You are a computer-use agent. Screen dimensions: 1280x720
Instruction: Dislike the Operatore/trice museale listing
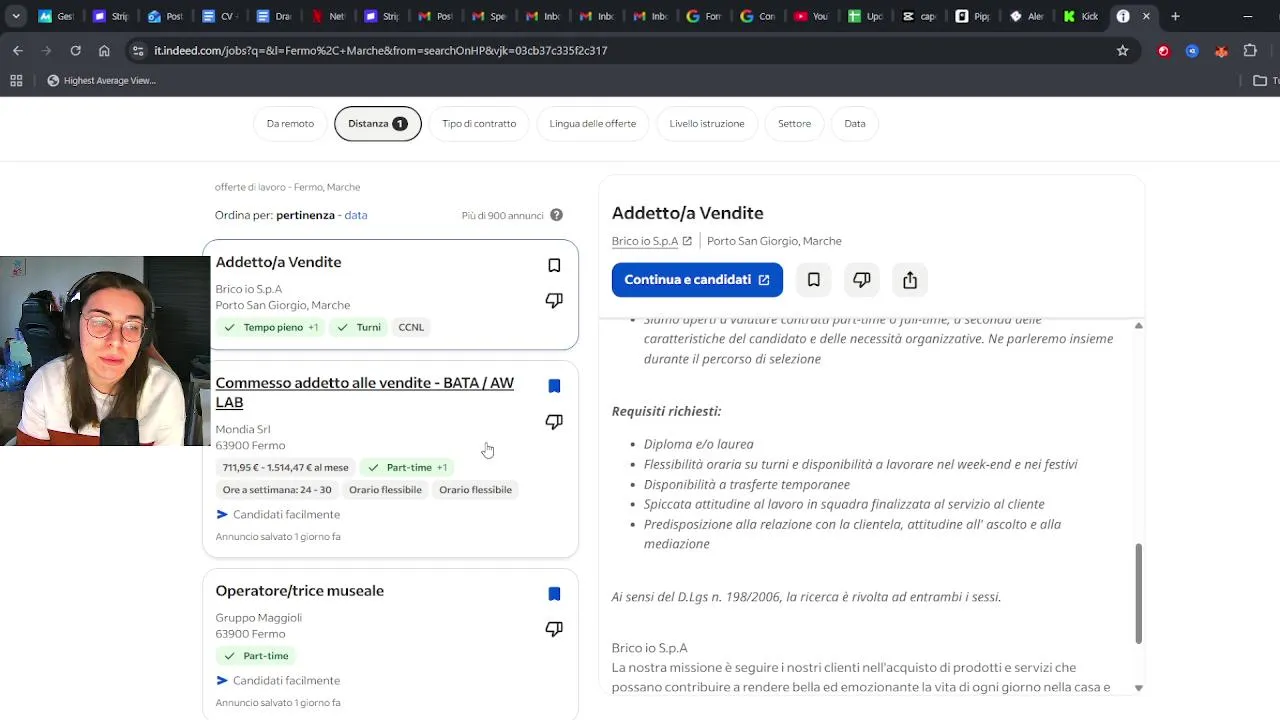tap(554, 628)
